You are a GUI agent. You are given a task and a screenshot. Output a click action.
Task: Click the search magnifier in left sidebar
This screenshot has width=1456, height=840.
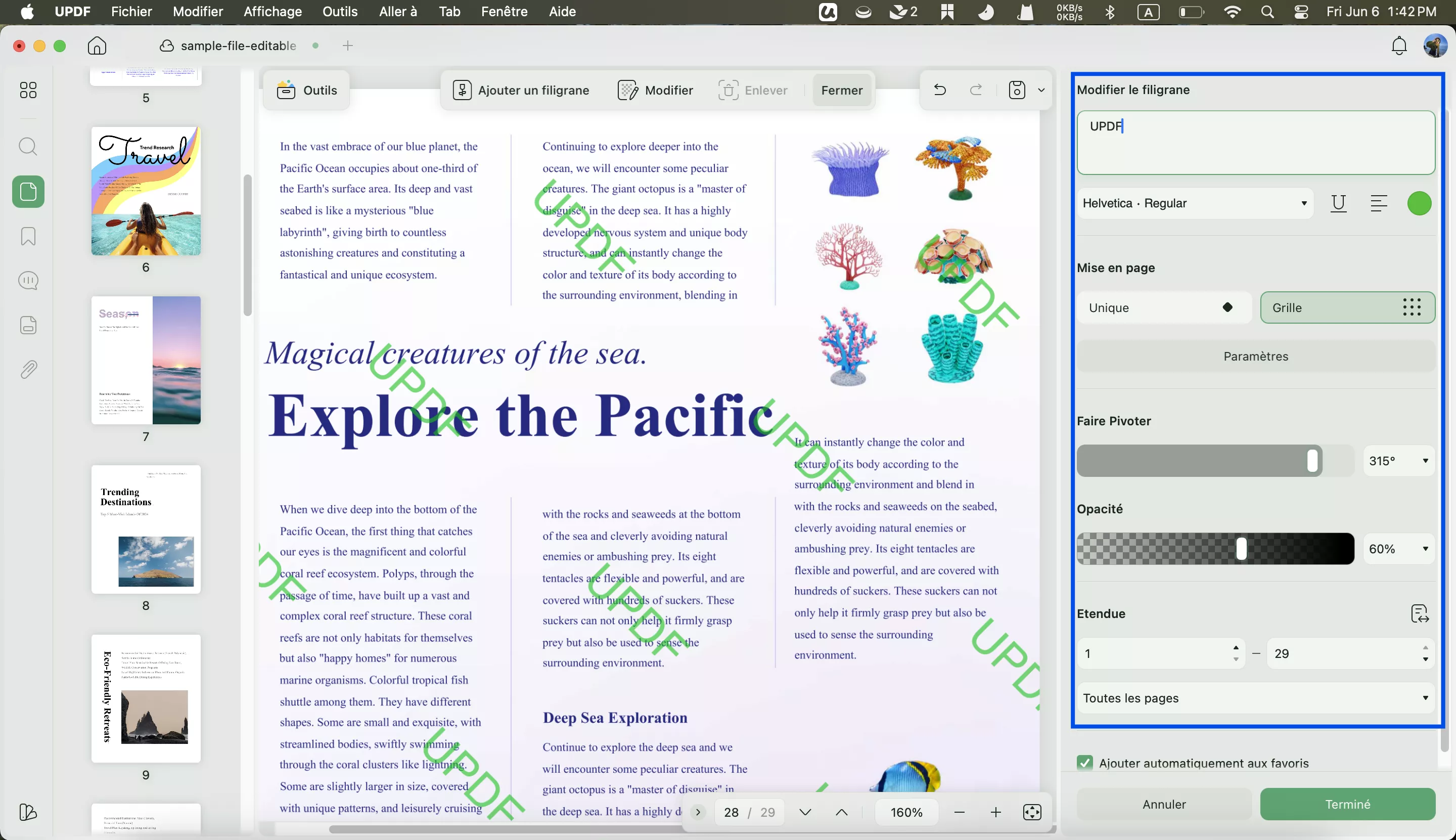point(28,147)
